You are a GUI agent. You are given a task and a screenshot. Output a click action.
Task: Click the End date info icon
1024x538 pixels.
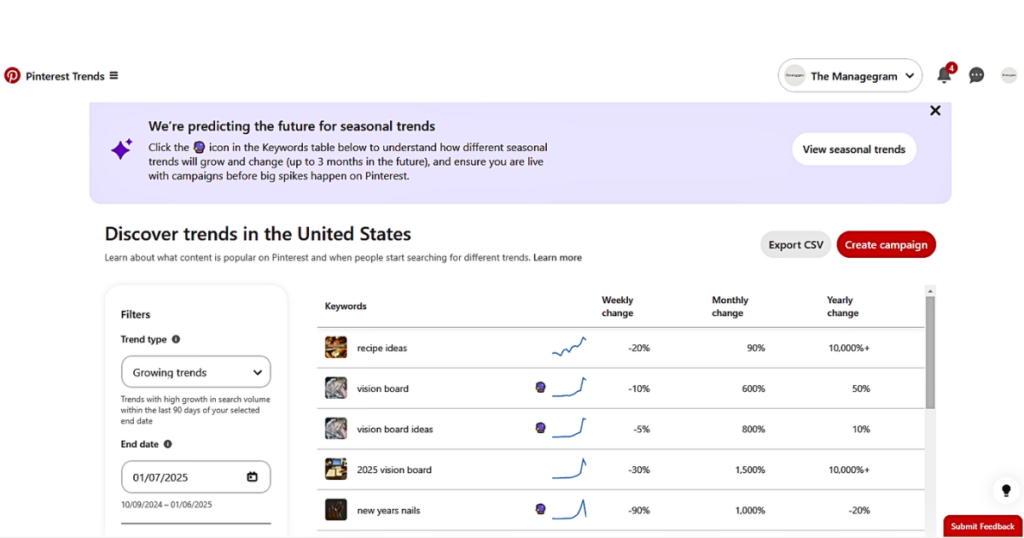(168, 444)
